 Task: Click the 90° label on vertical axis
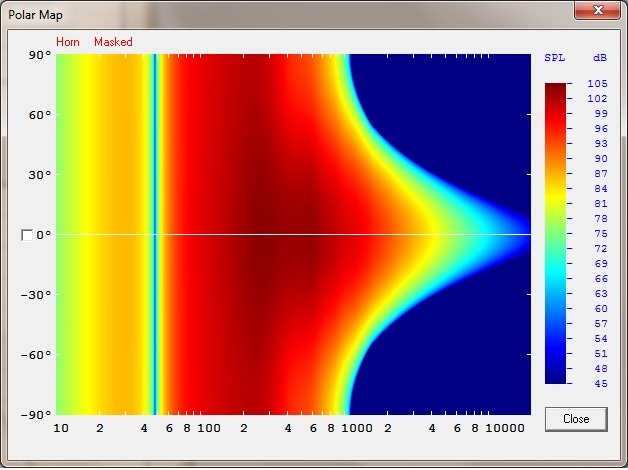(40, 55)
